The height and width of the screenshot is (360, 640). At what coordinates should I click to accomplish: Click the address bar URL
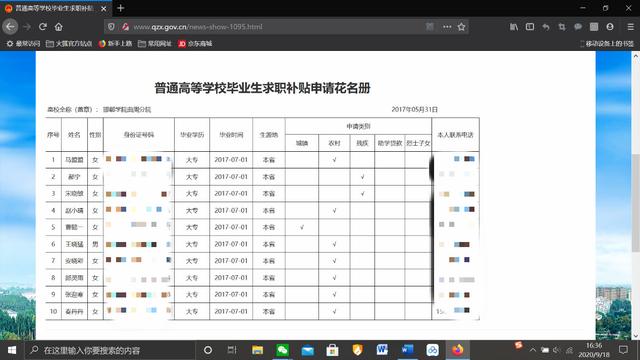click(x=198, y=27)
